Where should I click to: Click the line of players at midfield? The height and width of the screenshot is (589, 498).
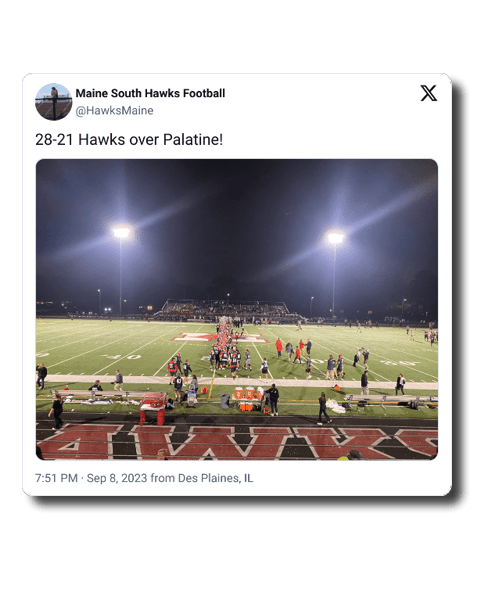225,347
